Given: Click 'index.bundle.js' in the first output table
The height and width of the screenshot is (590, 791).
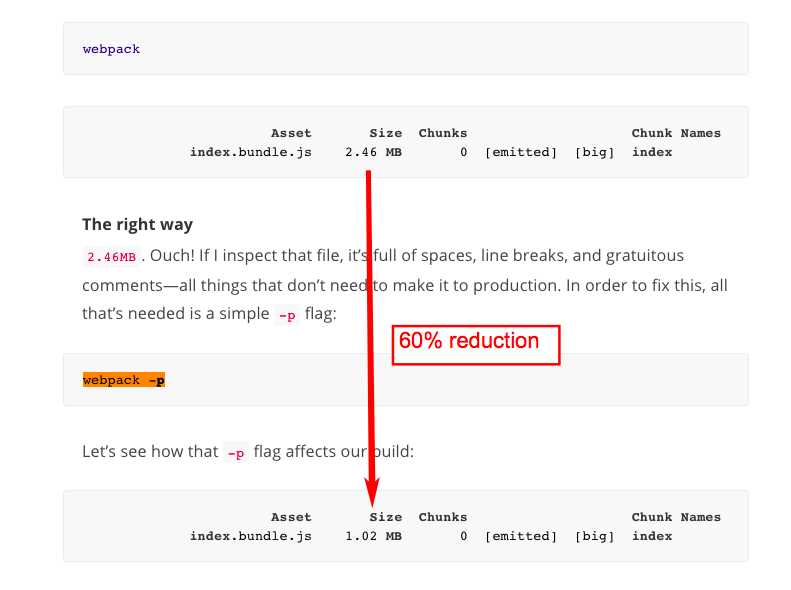Looking at the screenshot, I should (x=251, y=152).
